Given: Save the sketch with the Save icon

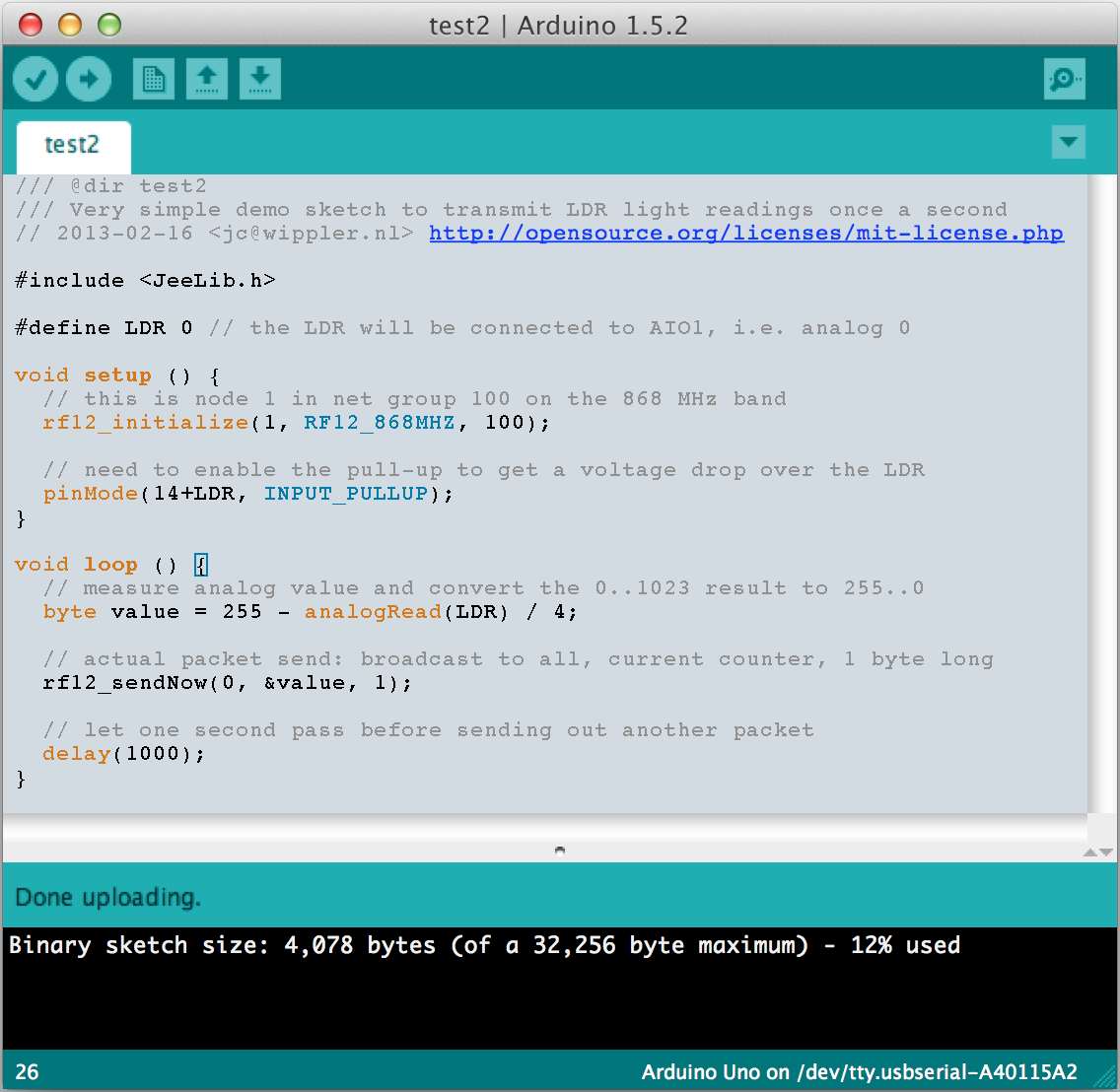Looking at the screenshot, I should [260, 79].
